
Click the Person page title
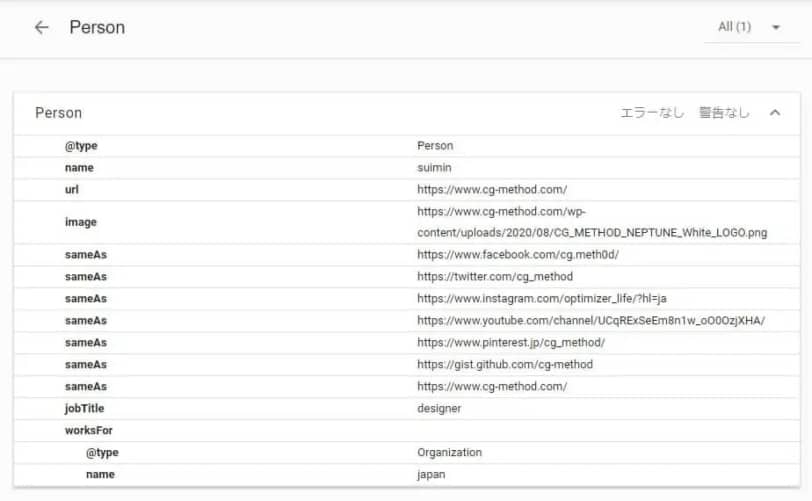pos(97,27)
